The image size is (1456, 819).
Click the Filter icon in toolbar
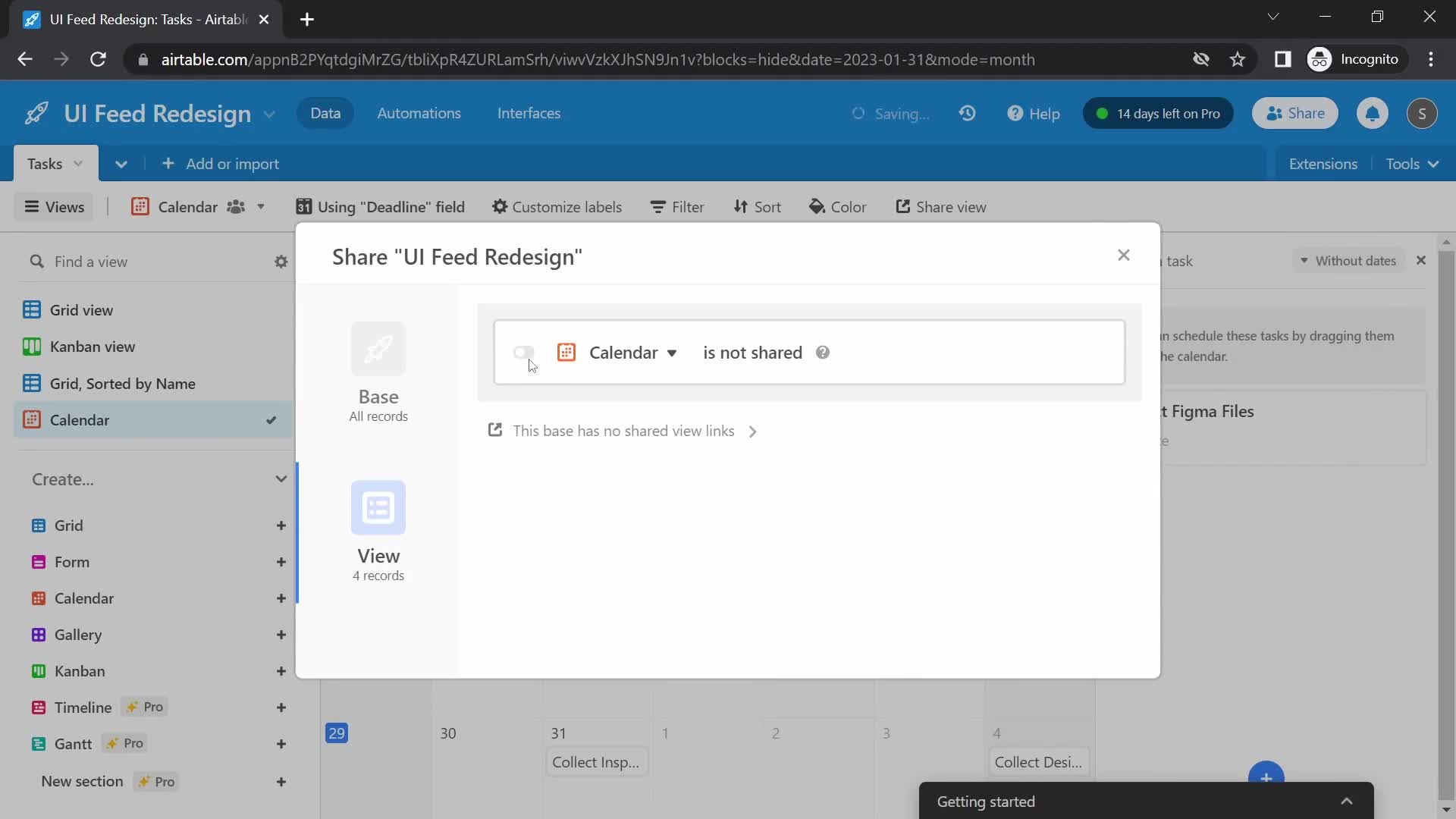click(678, 207)
